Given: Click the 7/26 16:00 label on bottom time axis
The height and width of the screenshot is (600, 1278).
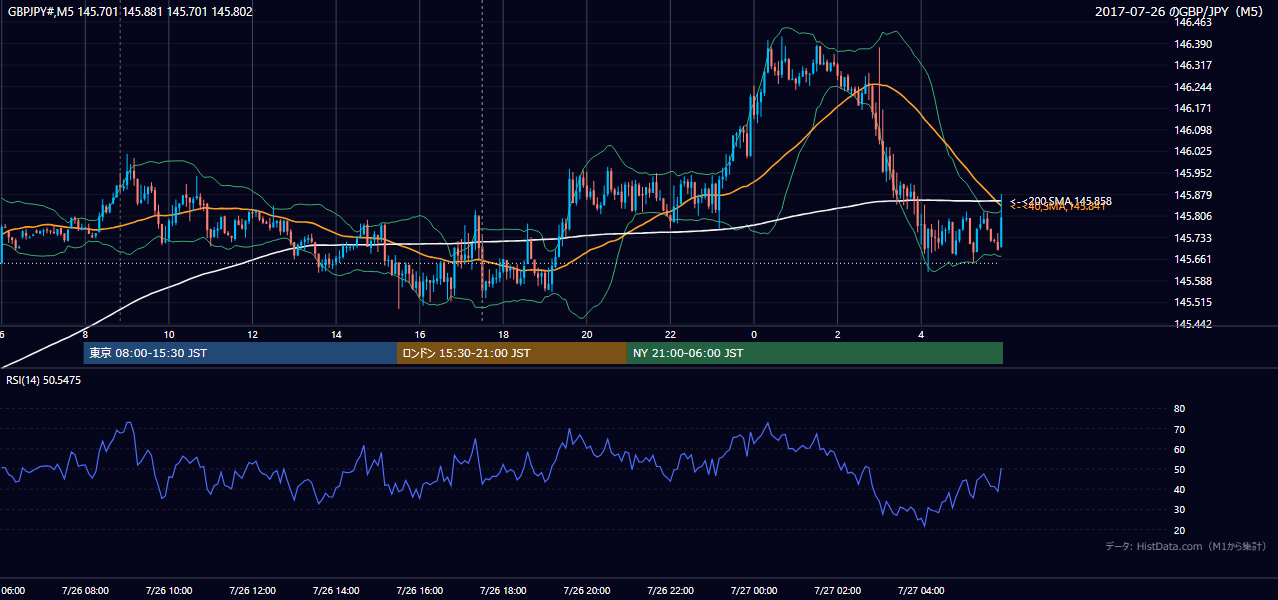Looking at the screenshot, I should pyautogui.click(x=420, y=591).
